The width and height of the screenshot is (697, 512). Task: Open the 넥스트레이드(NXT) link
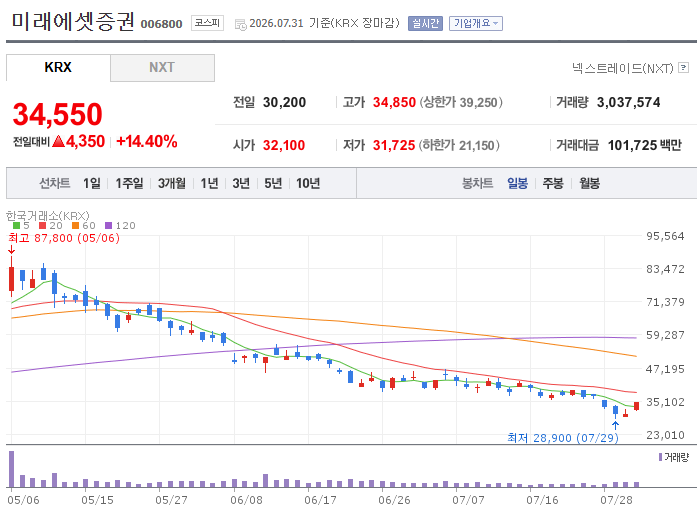622,68
